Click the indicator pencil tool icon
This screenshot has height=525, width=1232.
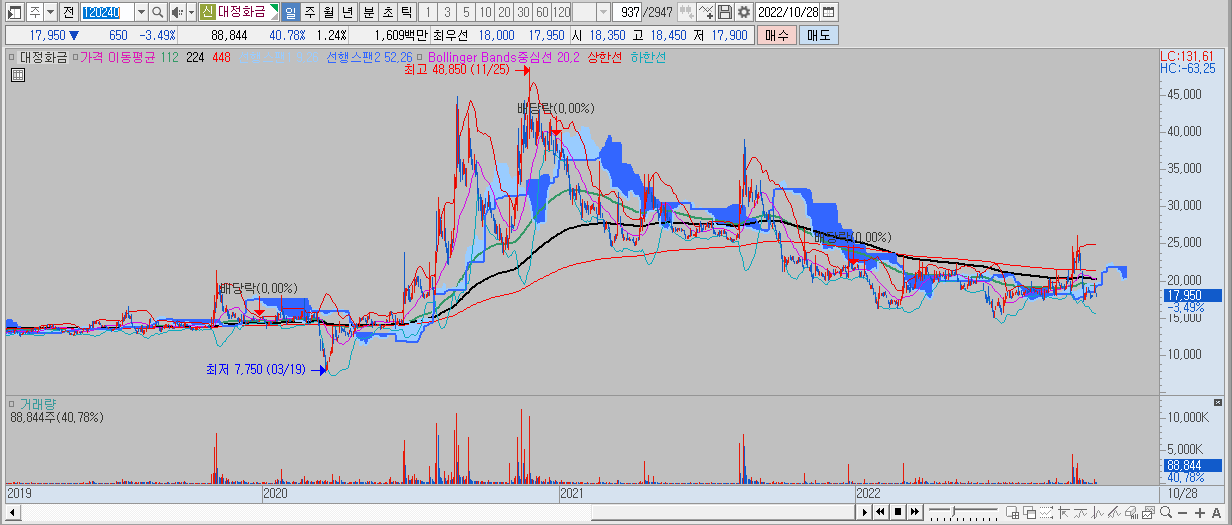pos(1113,513)
